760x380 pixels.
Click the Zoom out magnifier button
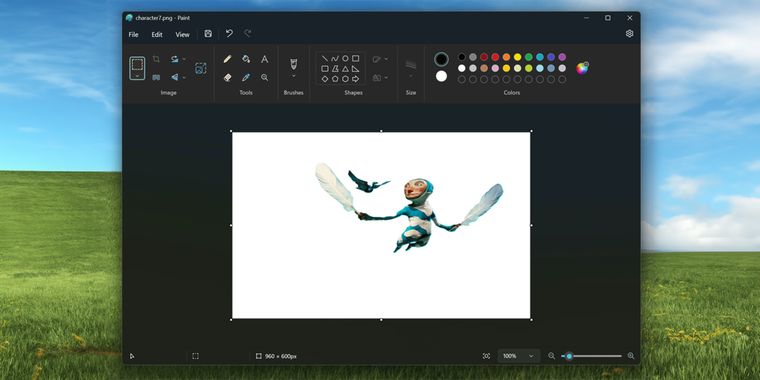click(x=552, y=356)
